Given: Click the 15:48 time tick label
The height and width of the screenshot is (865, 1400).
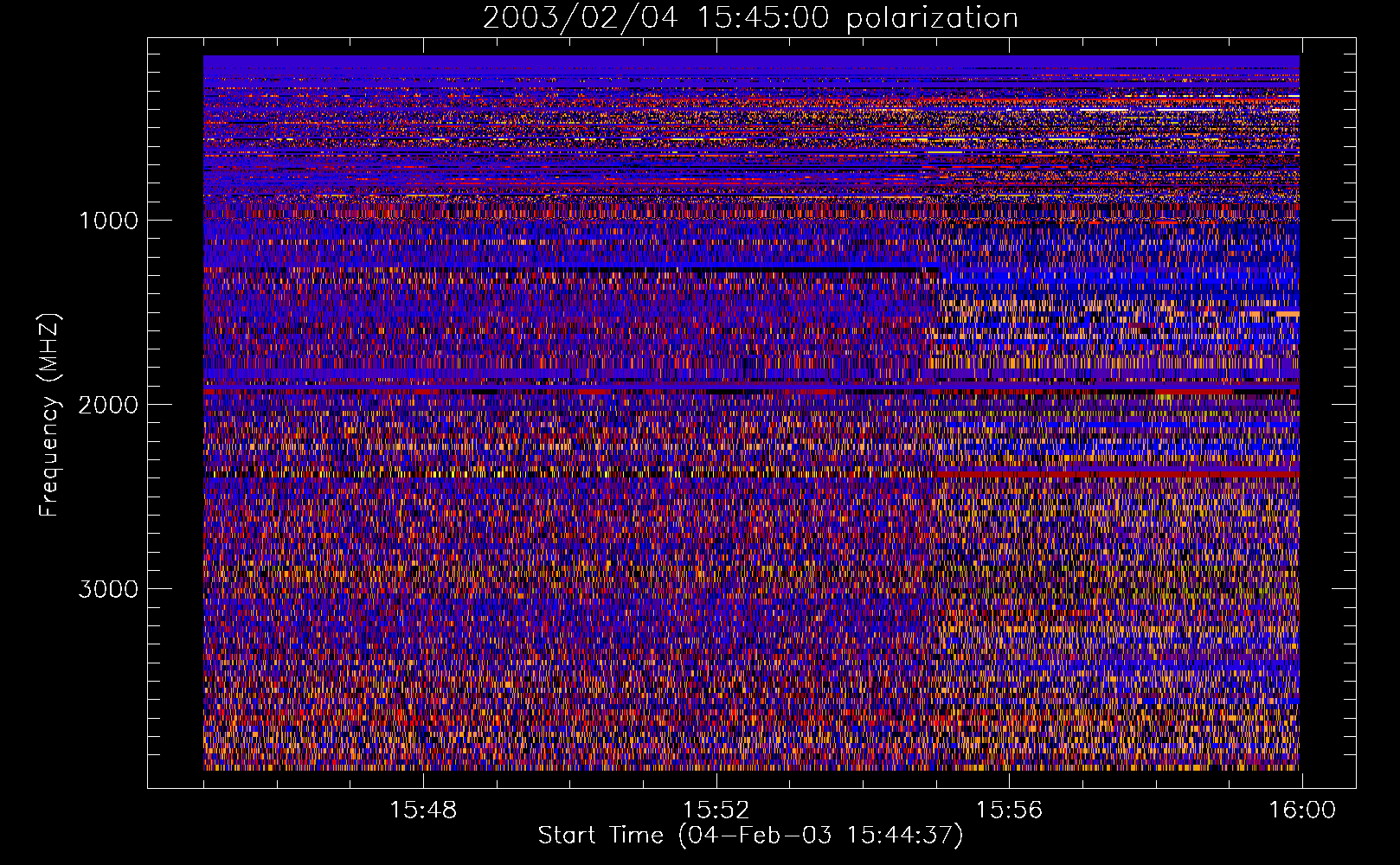Looking at the screenshot, I should [423, 811].
